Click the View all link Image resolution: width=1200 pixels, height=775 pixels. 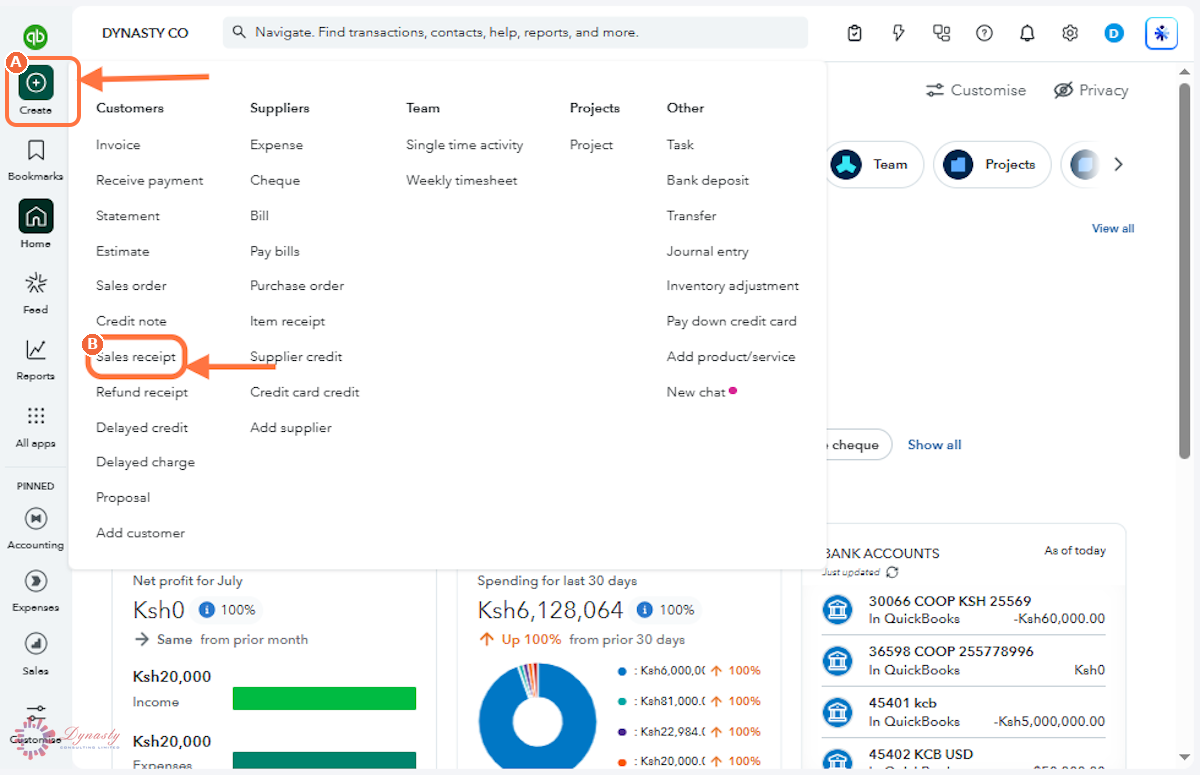(x=1113, y=229)
